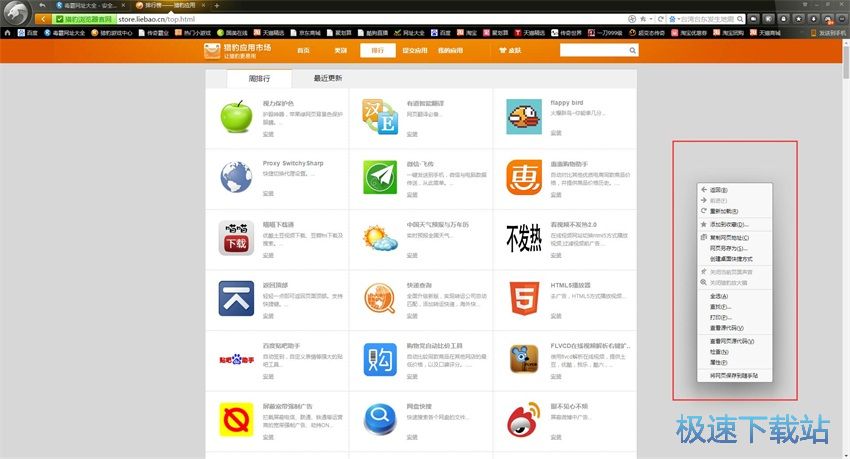850x459 pixels.
Task: Open the blue 购 price comparison icon
Action: tap(380, 359)
